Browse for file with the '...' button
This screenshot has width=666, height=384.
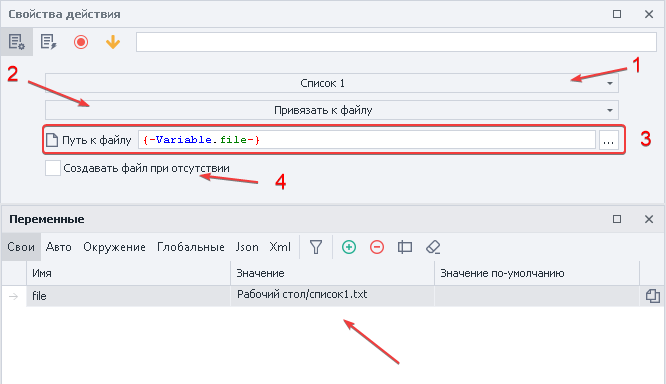[609, 140]
